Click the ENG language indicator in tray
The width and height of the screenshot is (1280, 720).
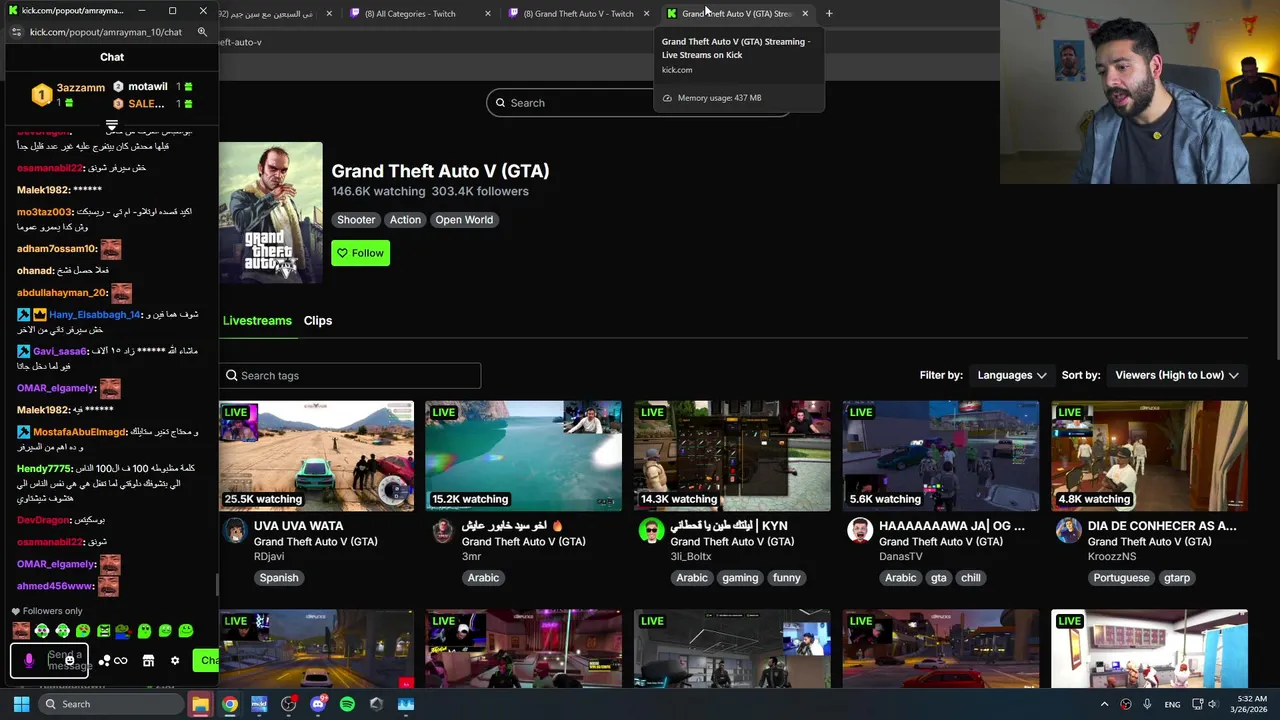coord(1172,704)
